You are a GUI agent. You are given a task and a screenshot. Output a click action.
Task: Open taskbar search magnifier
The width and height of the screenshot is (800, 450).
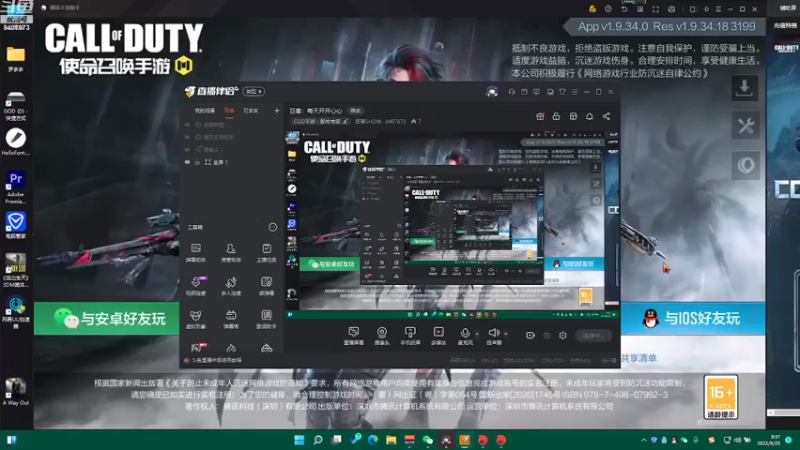(x=318, y=440)
